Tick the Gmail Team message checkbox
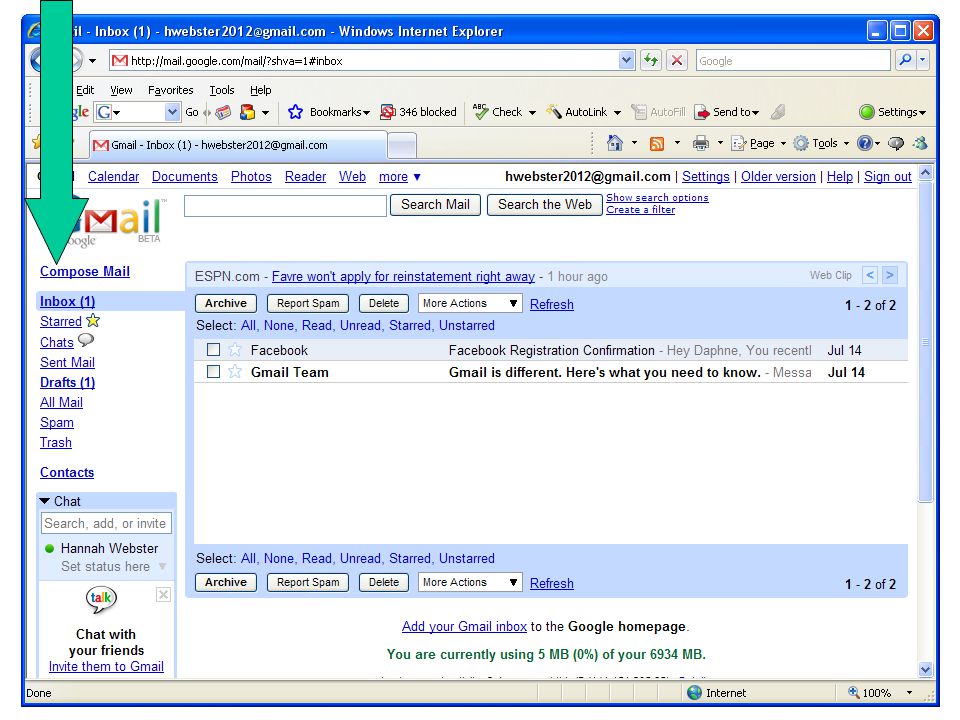 [213, 372]
